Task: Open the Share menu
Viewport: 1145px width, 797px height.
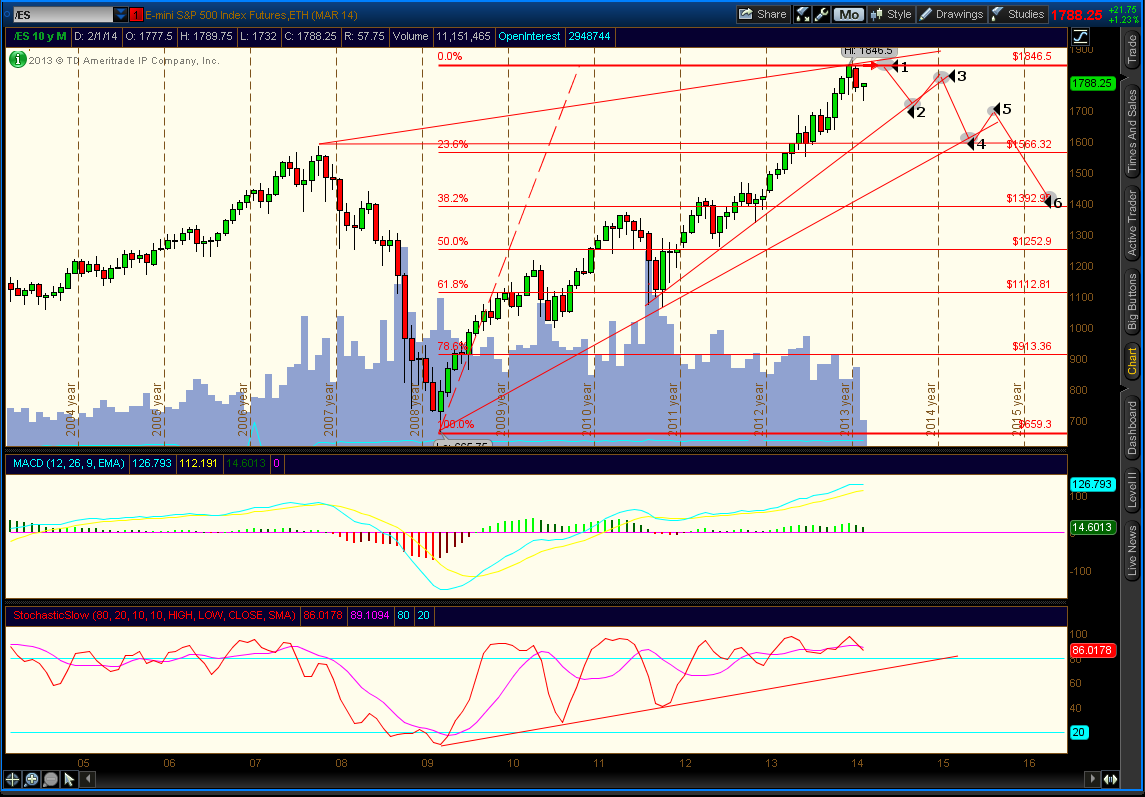Action: click(762, 14)
